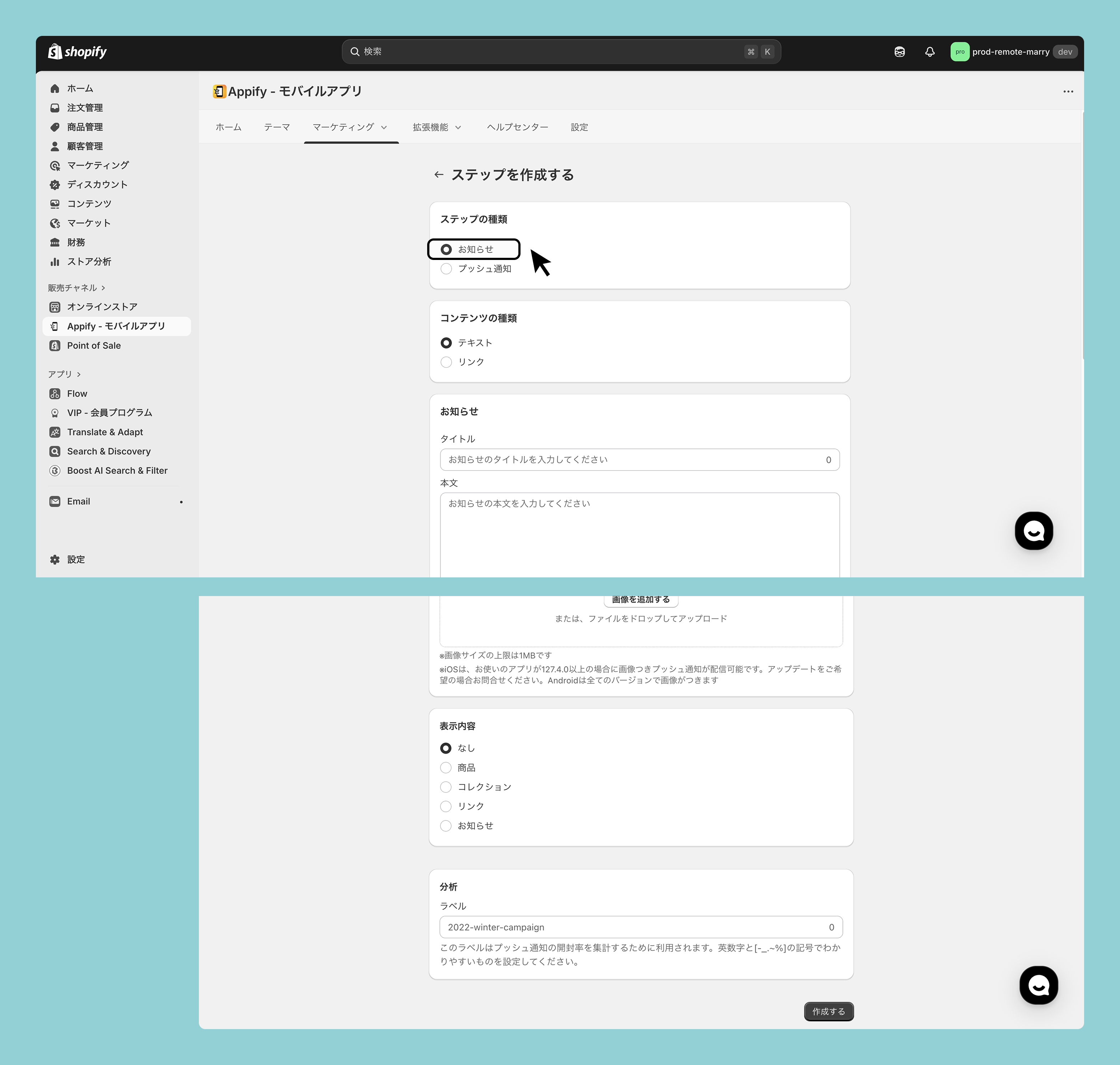Open the Sidekick assistant icon in top bar

899,52
